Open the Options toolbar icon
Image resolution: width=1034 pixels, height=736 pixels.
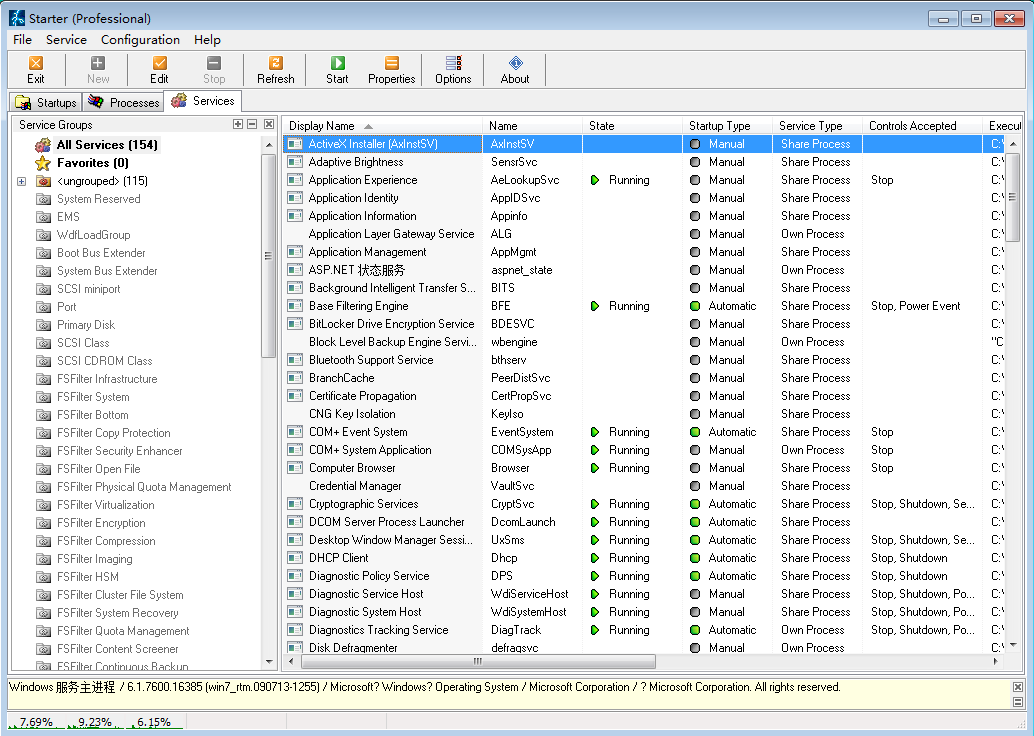pyautogui.click(x=453, y=69)
